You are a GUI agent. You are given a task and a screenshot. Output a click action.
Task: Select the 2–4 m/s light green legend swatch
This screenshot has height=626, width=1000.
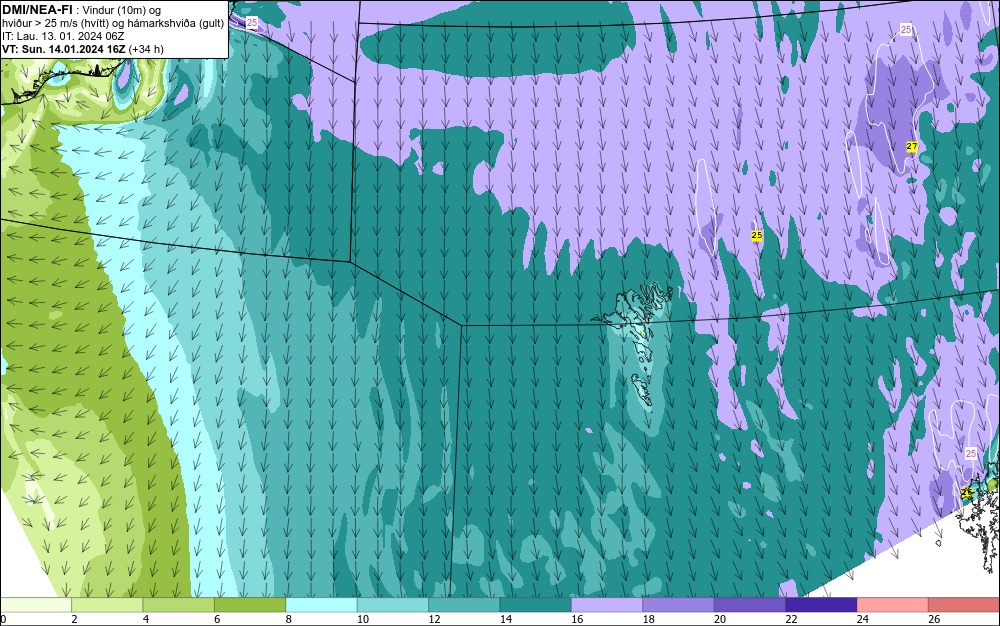click(107, 605)
